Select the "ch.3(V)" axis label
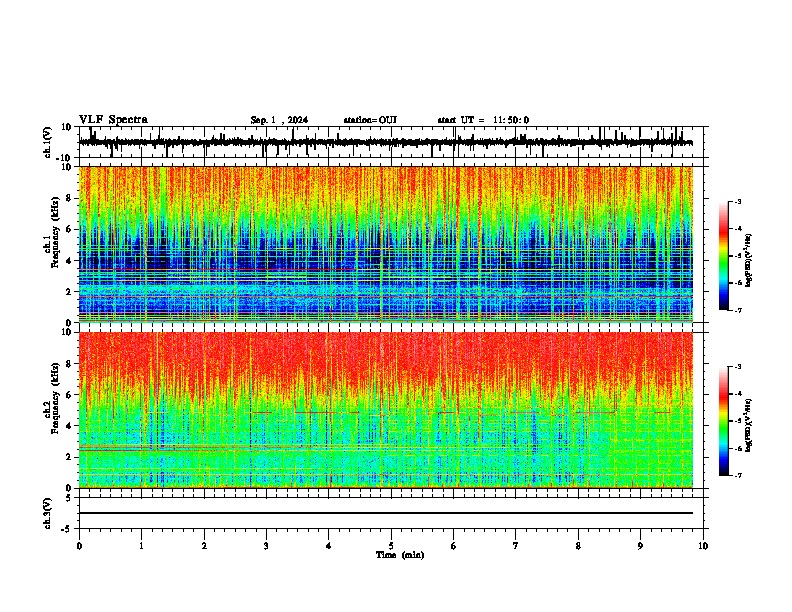The image size is (792, 612). pos(48,513)
